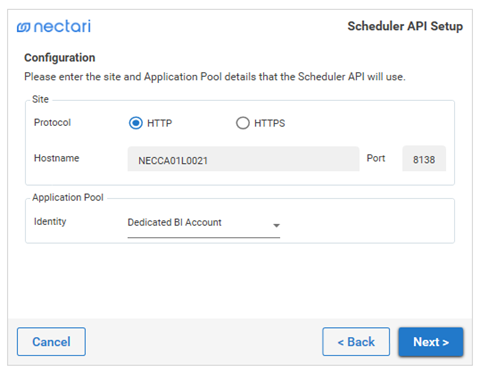Proceed with the Next button
This screenshot has width=480, height=372.
(x=431, y=342)
